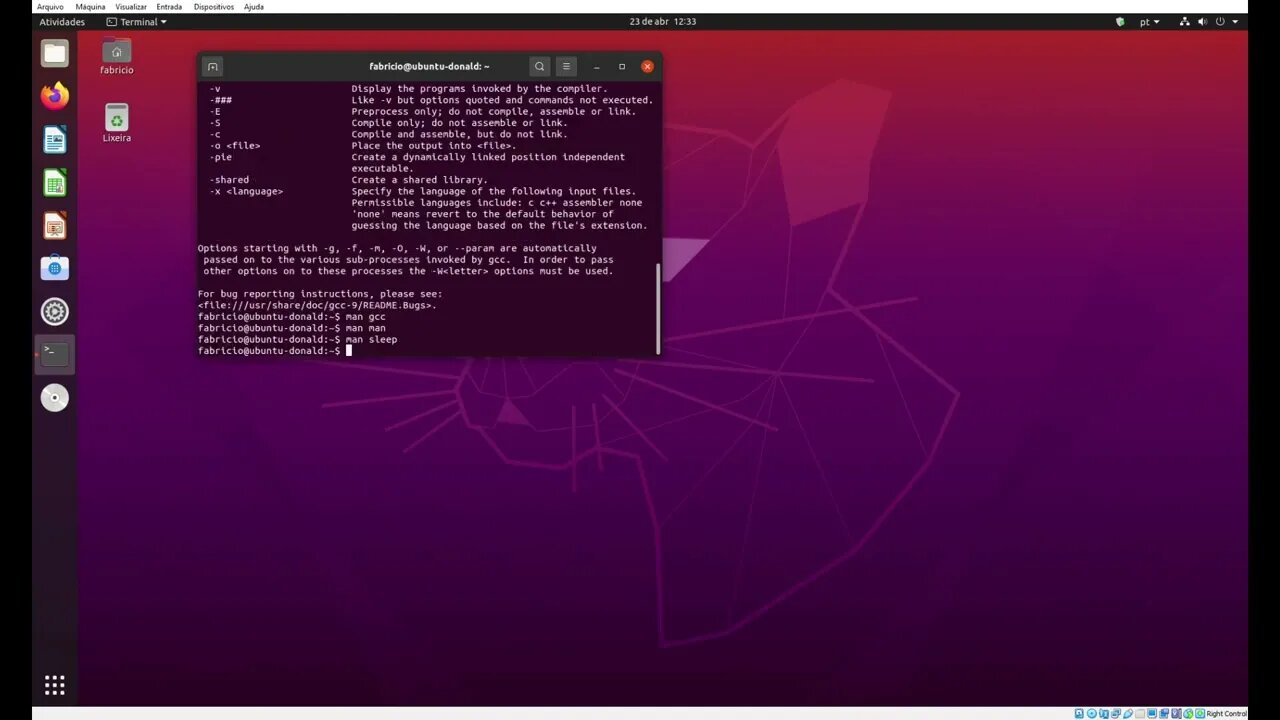Open LibreOffice Writer in dock
Viewport: 1280px width, 720px height.
55,139
